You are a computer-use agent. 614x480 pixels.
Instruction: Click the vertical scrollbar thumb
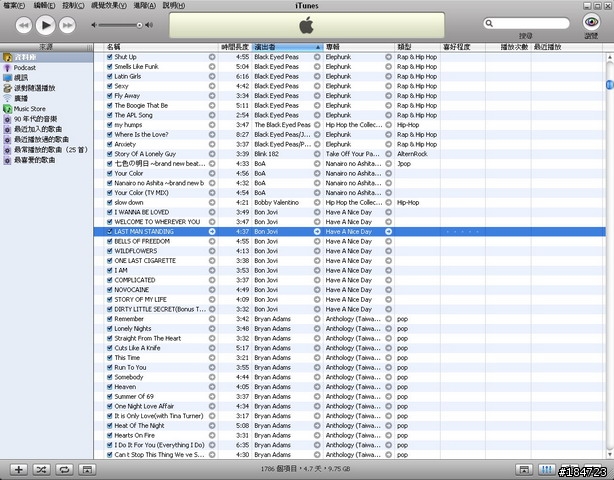click(609, 84)
